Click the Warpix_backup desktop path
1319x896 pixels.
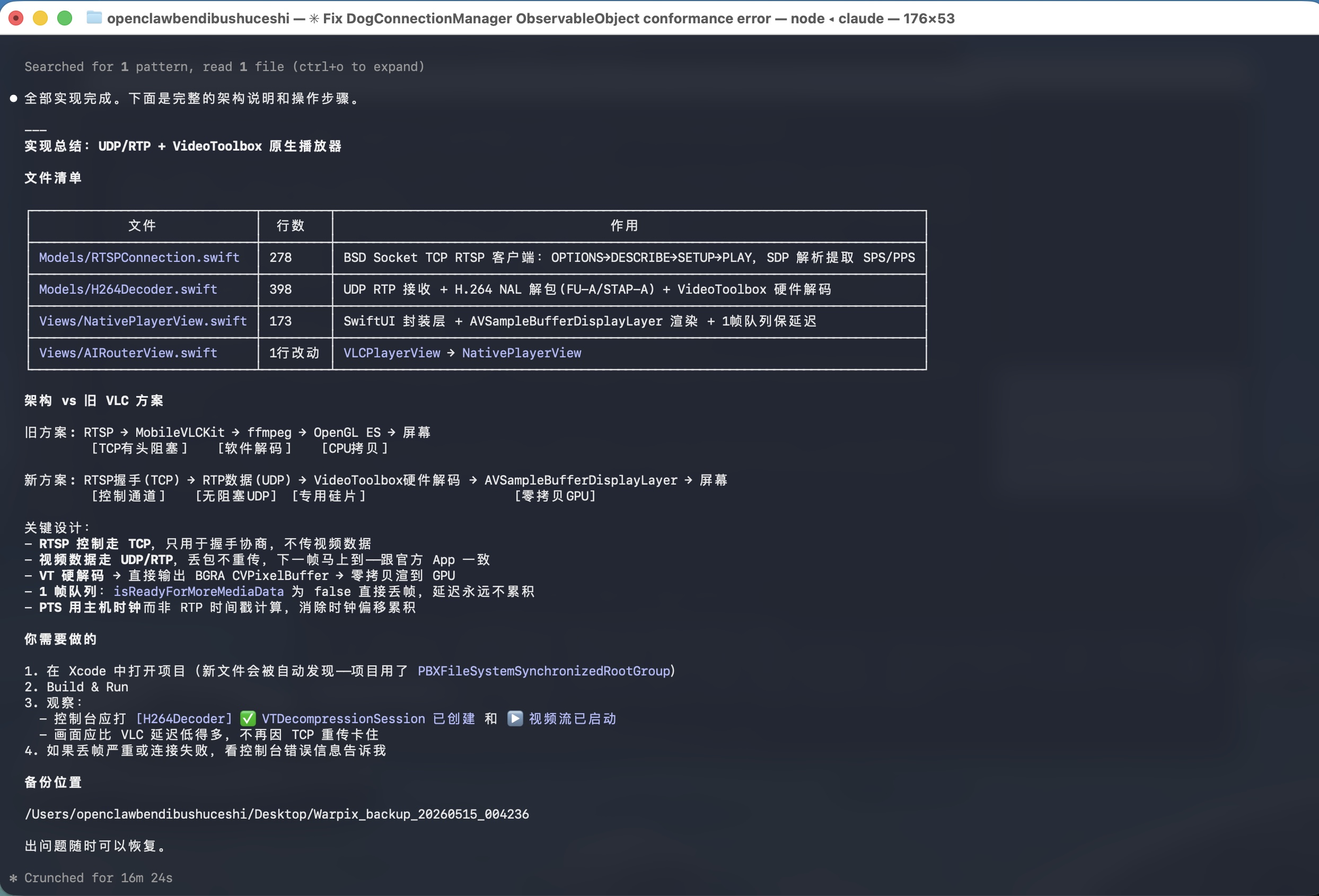pyautogui.click(x=276, y=814)
